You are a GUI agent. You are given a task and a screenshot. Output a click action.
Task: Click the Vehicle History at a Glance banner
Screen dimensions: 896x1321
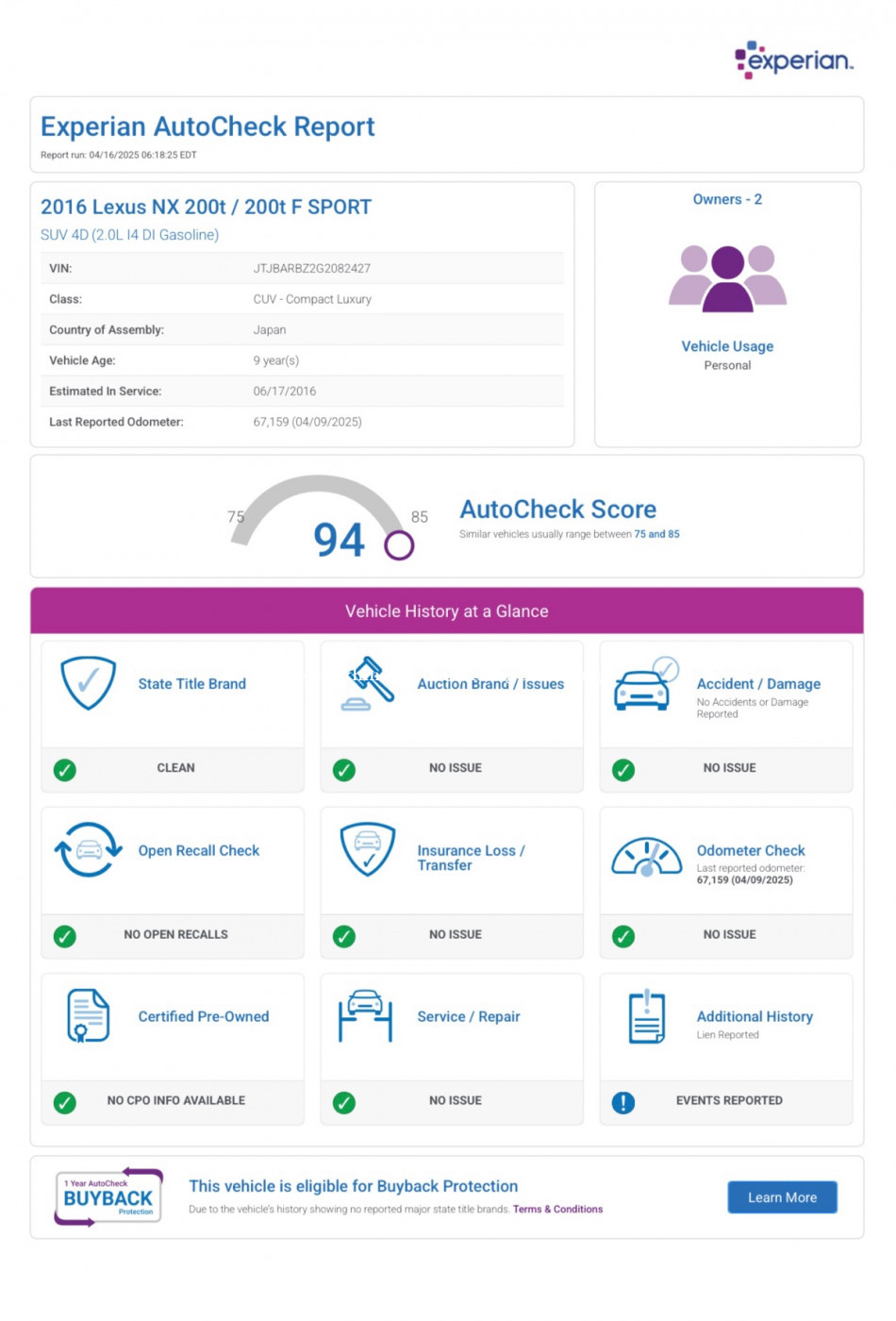[x=447, y=610]
